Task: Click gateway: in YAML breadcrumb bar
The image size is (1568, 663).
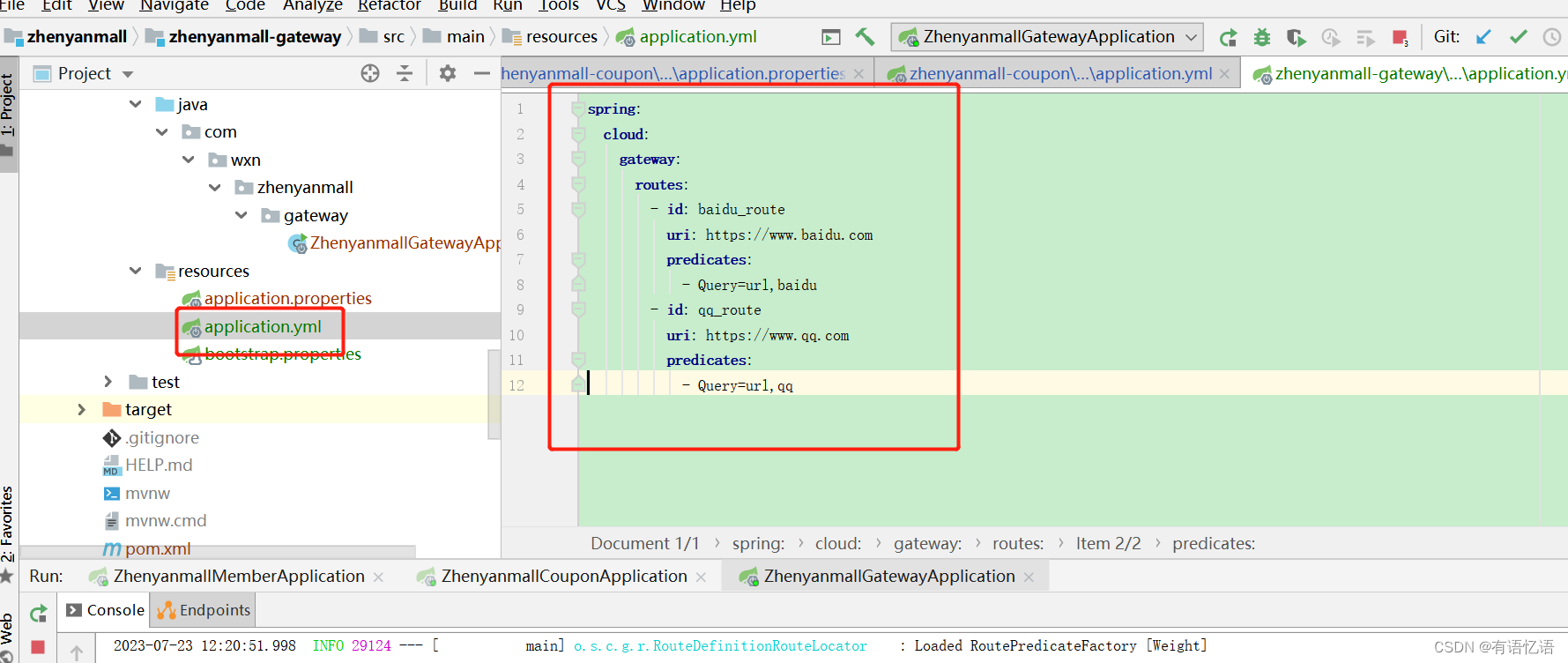Action: click(x=927, y=544)
